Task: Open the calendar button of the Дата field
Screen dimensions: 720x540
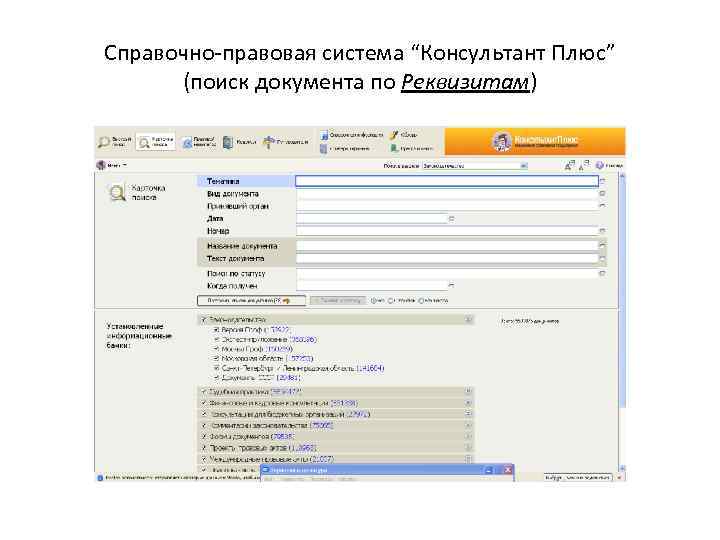Action: (x=451, y=219)
